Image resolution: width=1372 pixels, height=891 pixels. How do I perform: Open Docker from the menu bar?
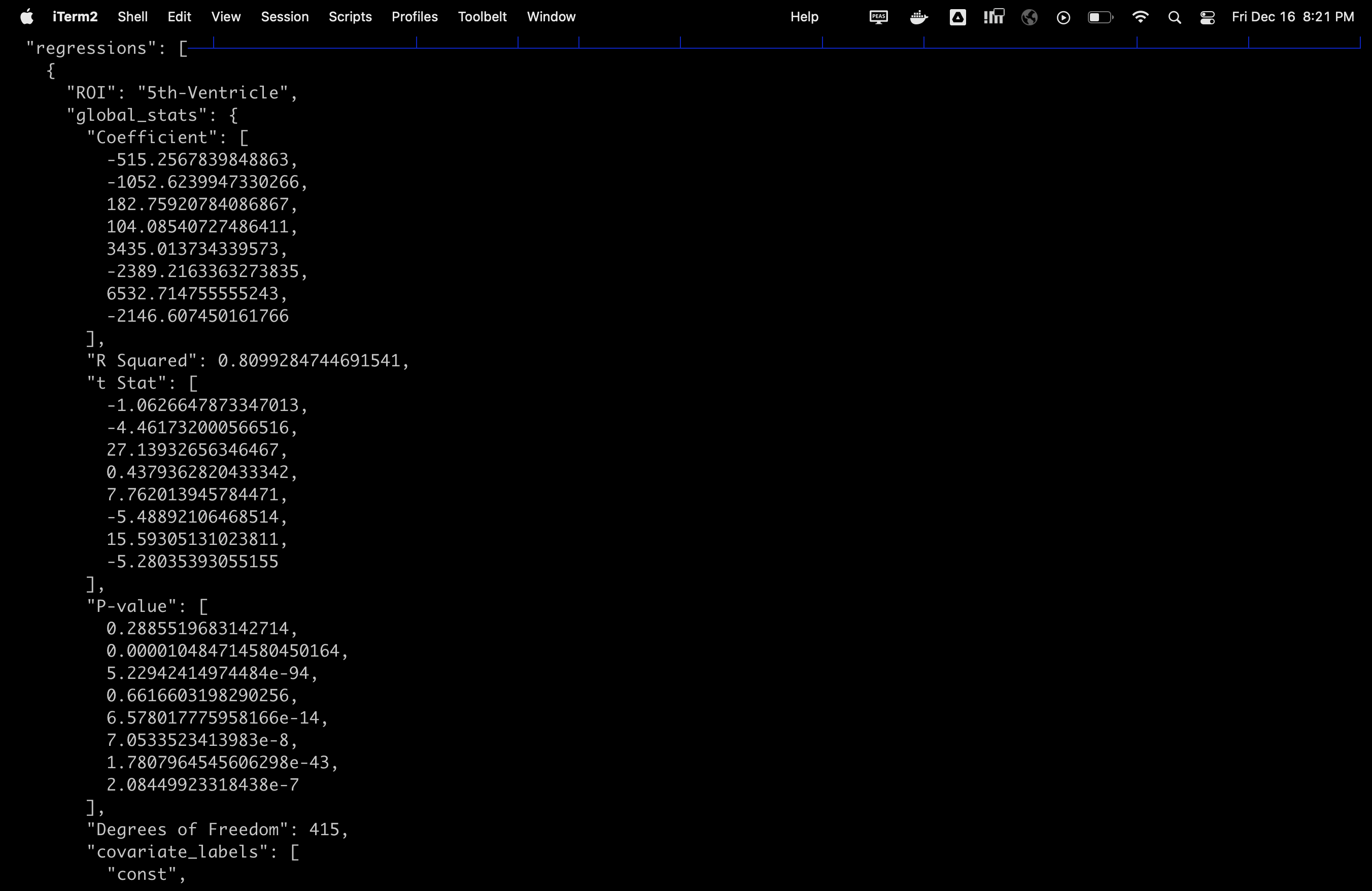[x=919, y=17]
